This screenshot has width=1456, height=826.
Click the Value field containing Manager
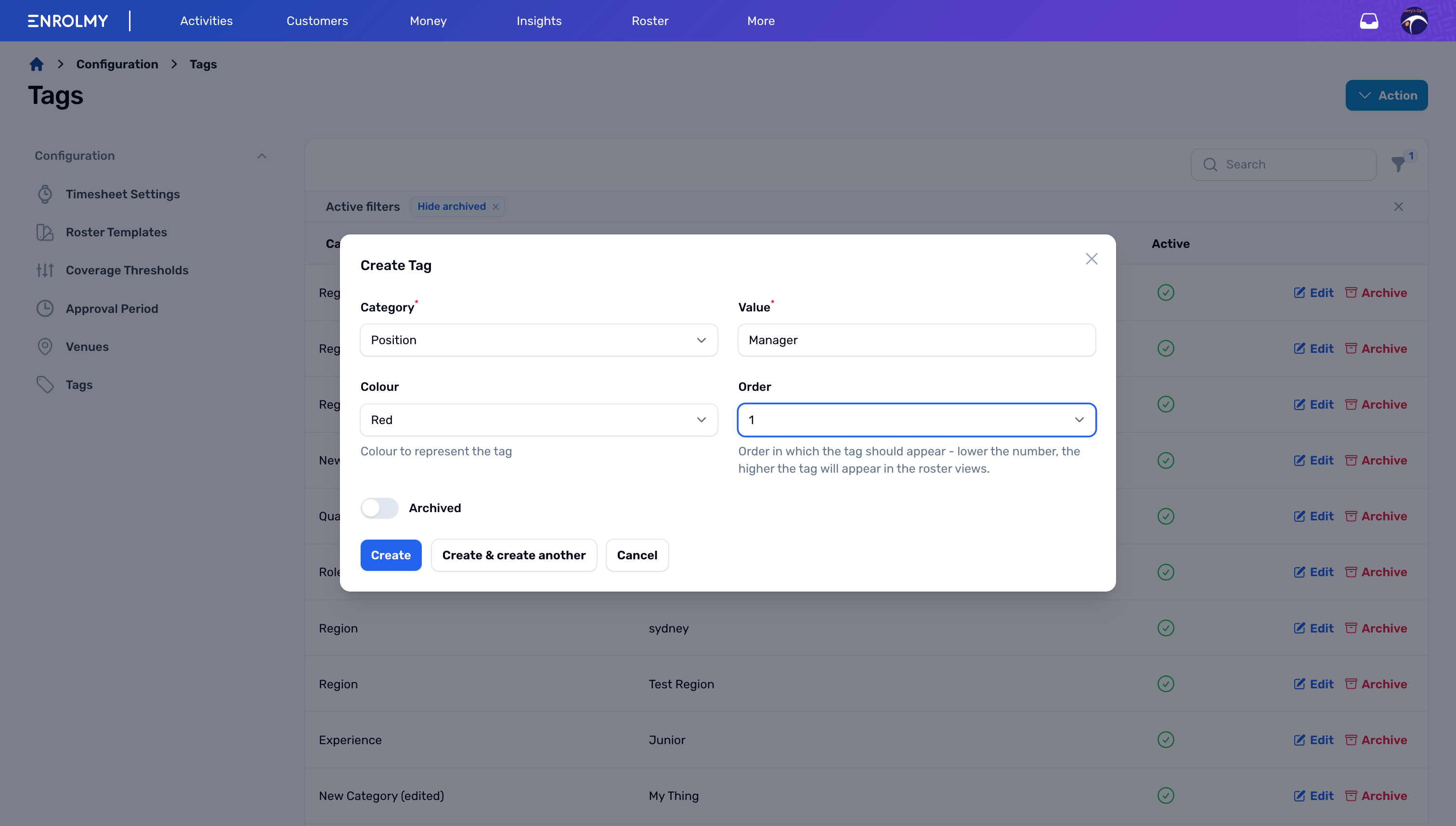point(916,340)
